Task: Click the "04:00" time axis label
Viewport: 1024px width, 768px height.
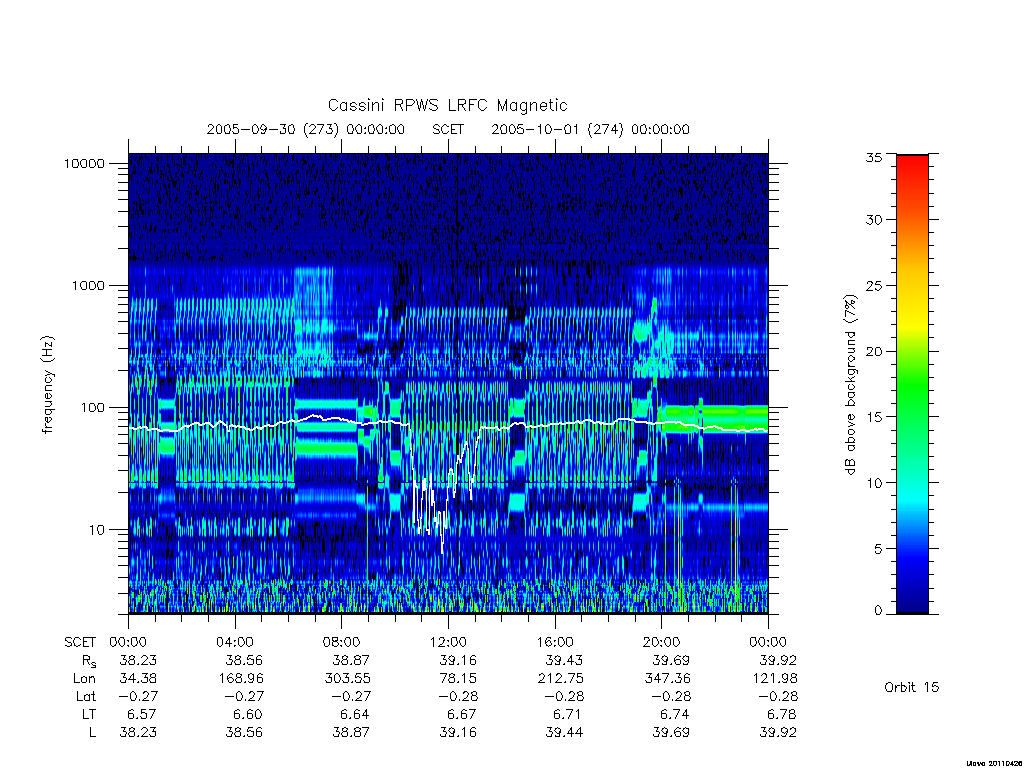Action: (235, 643)
